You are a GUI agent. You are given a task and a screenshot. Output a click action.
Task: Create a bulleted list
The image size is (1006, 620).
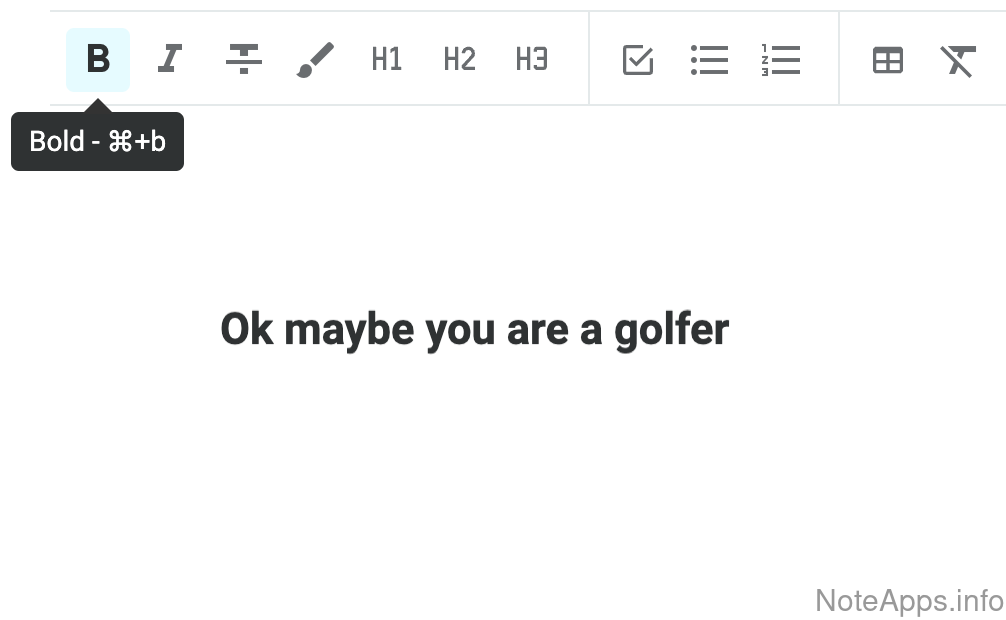pos(709,60)
